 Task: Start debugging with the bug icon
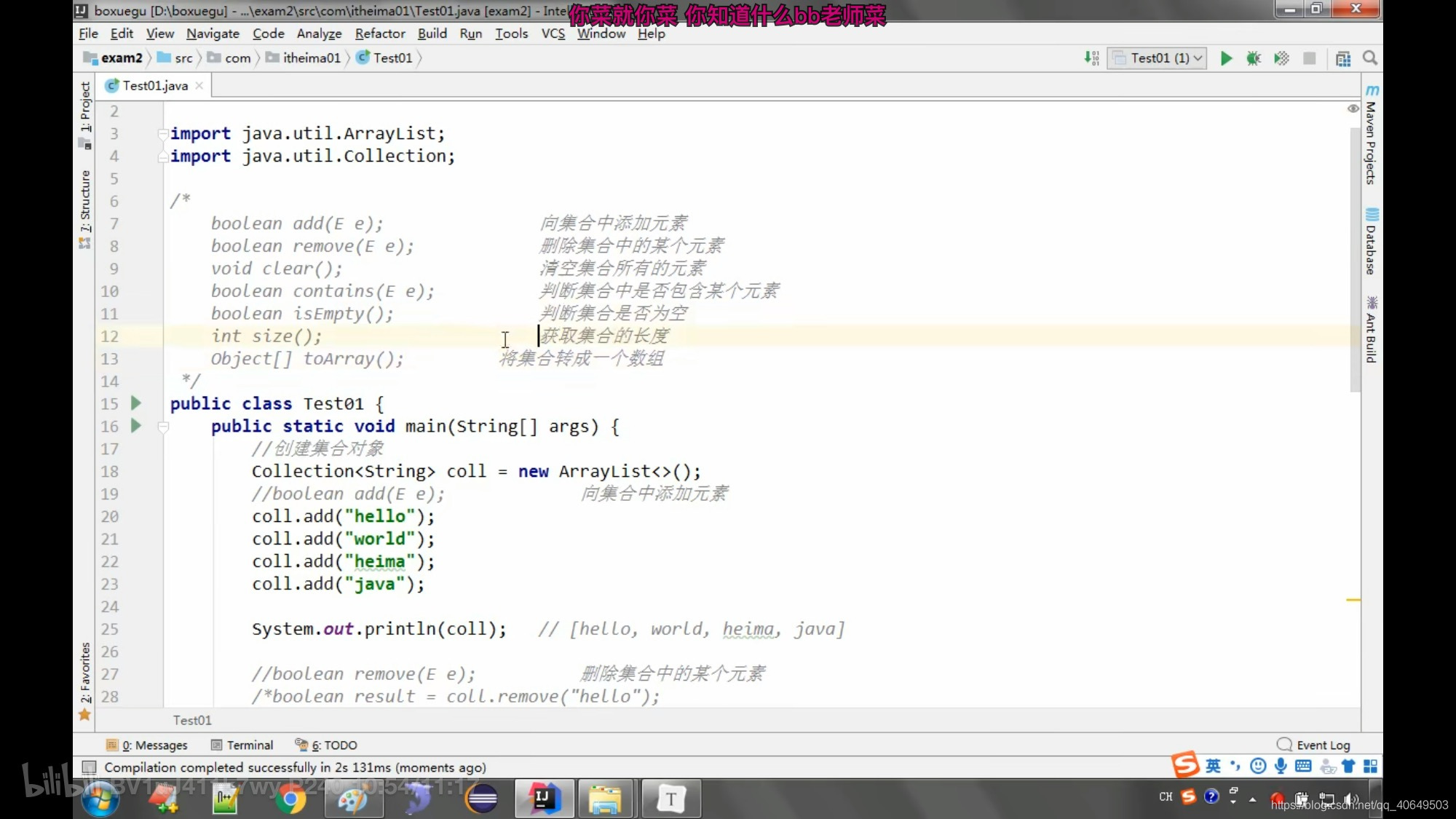click(1254, 58)
